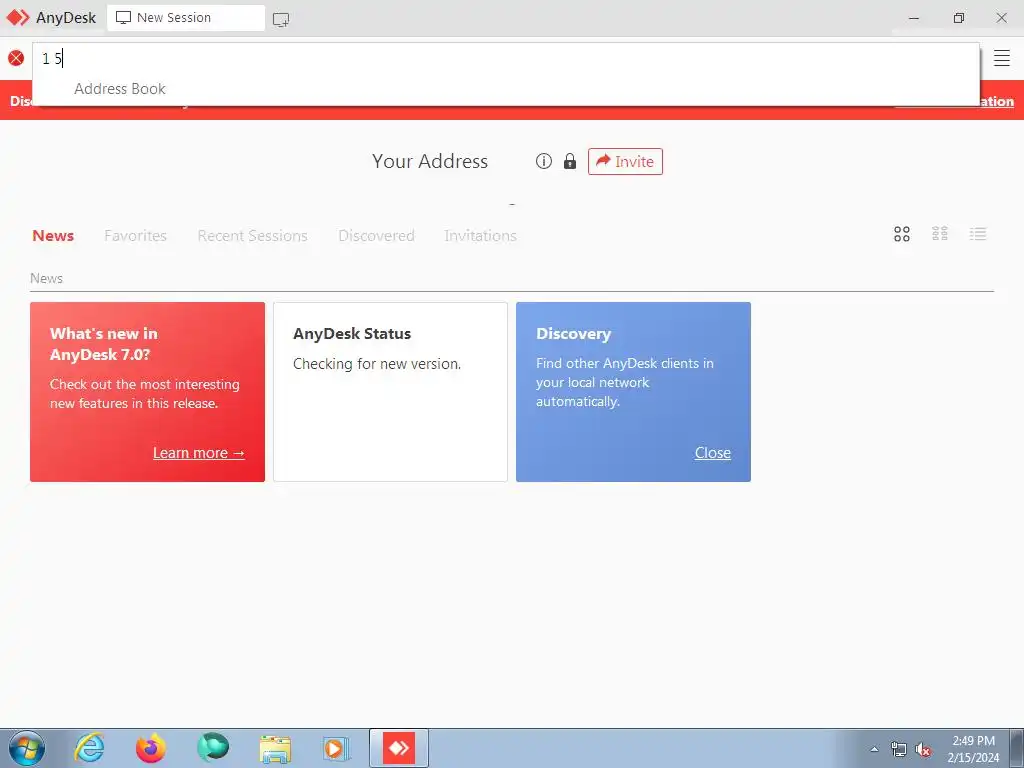Open the Discovered tab
Viewport: 1024px width, 768px height.
[376, 236]
